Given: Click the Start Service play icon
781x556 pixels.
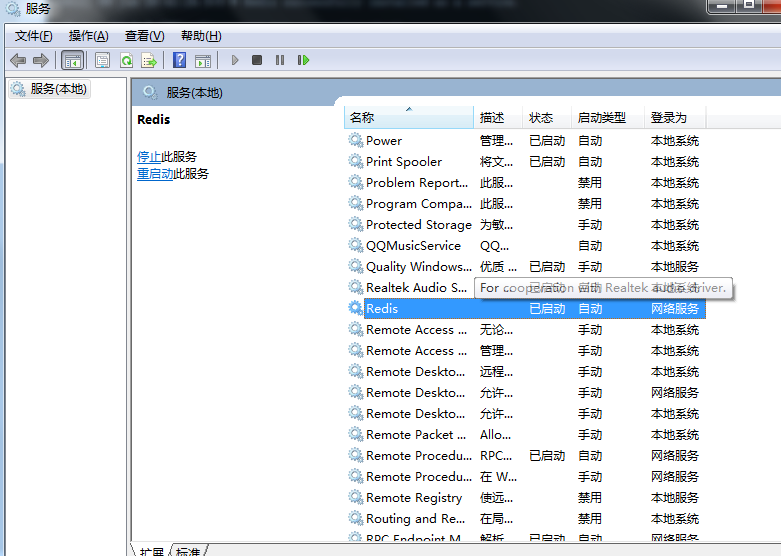Looking at the screenshot, I should tap(235, 60).
